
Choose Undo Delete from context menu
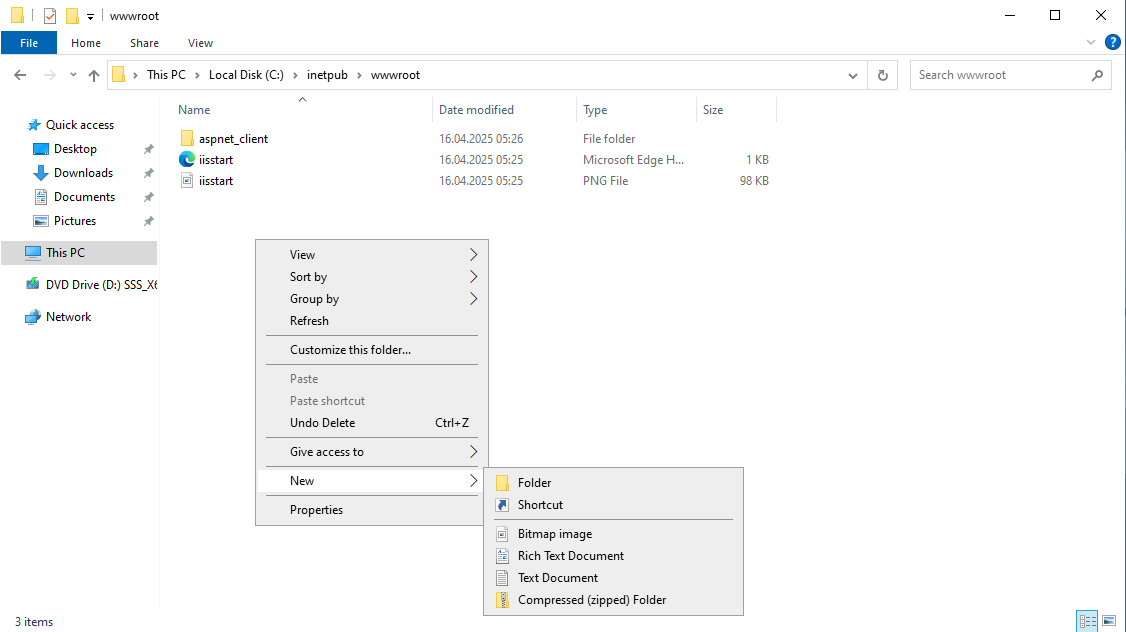[372, 423]
